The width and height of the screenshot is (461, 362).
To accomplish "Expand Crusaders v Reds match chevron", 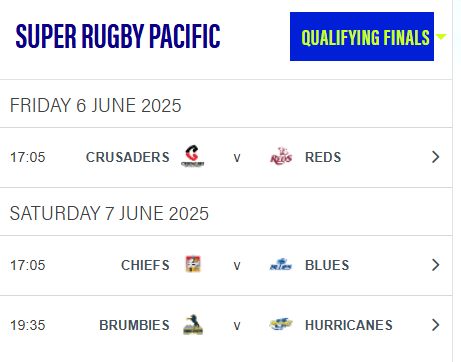I will [x=435, y=157].
